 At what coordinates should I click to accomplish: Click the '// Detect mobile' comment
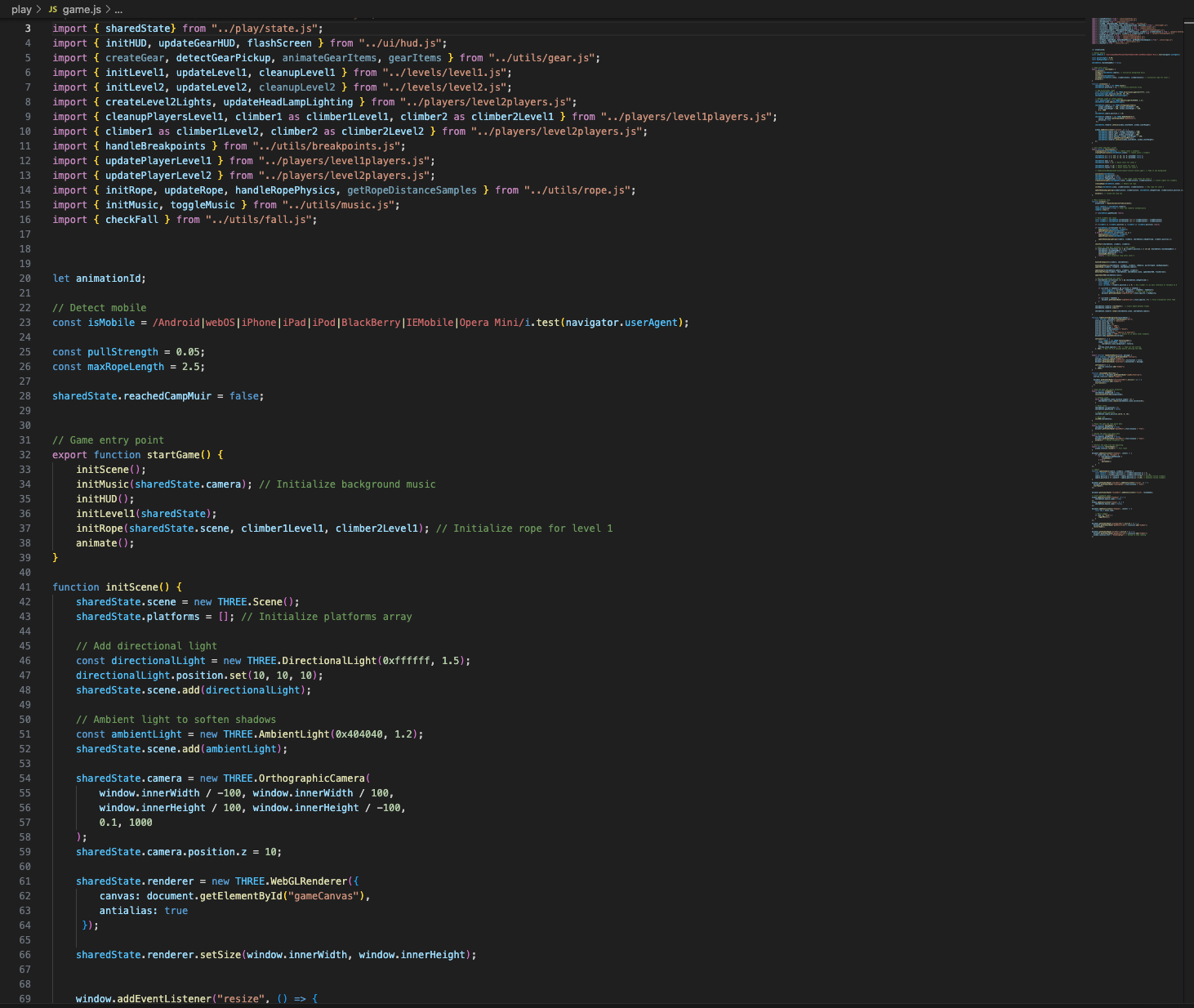[100, 308]
